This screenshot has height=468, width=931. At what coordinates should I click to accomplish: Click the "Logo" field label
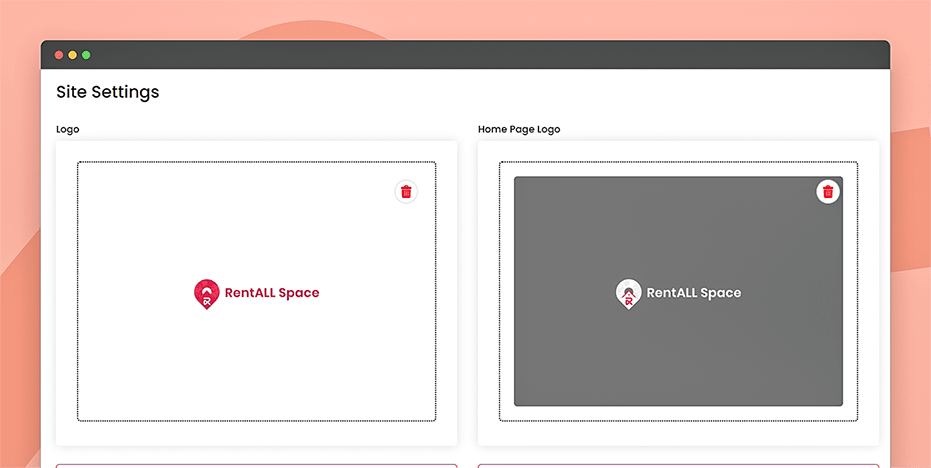pyautogui.click(x=68, y=129)
